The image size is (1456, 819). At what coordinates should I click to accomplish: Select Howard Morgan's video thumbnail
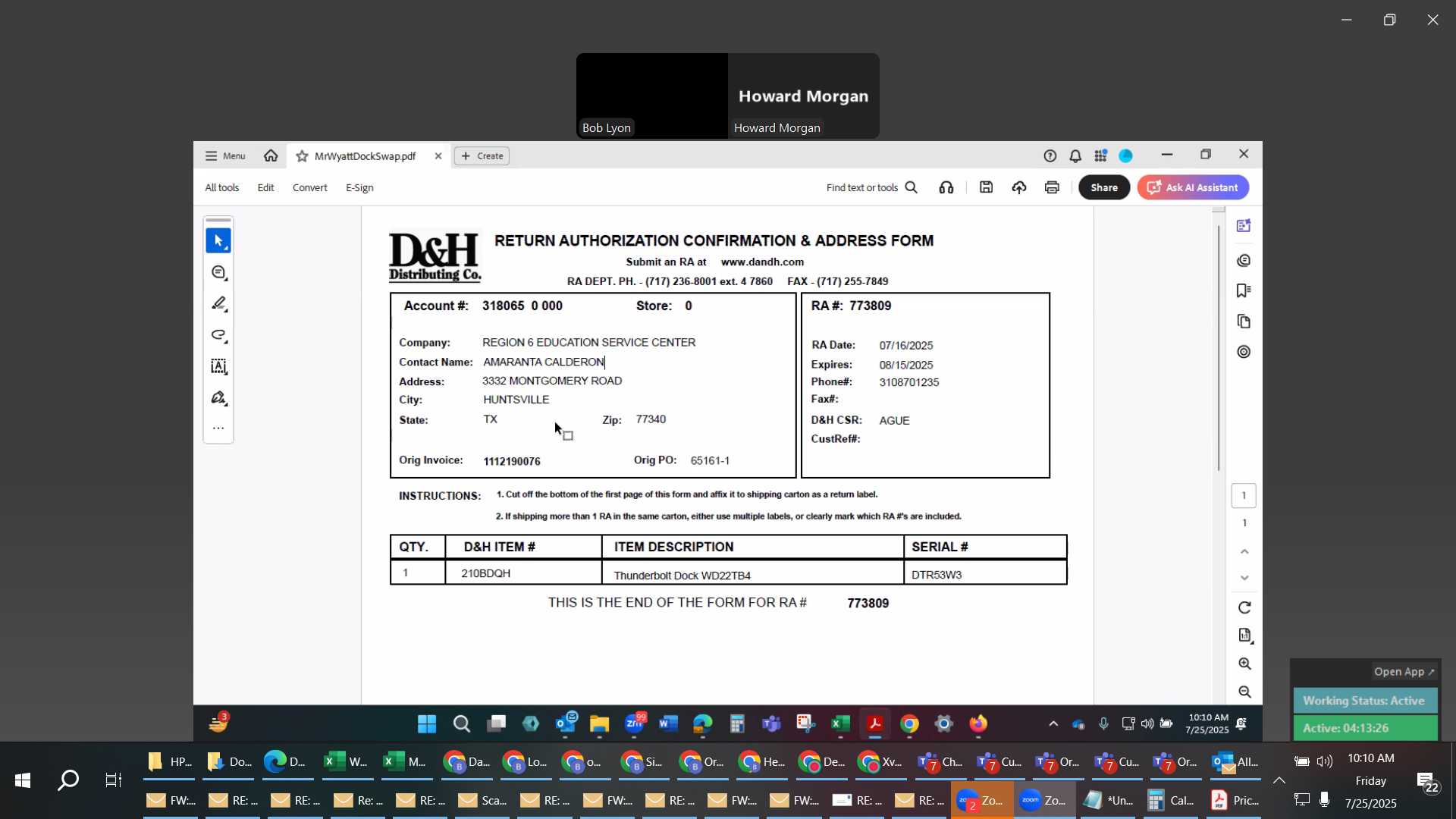coord(803,96)
